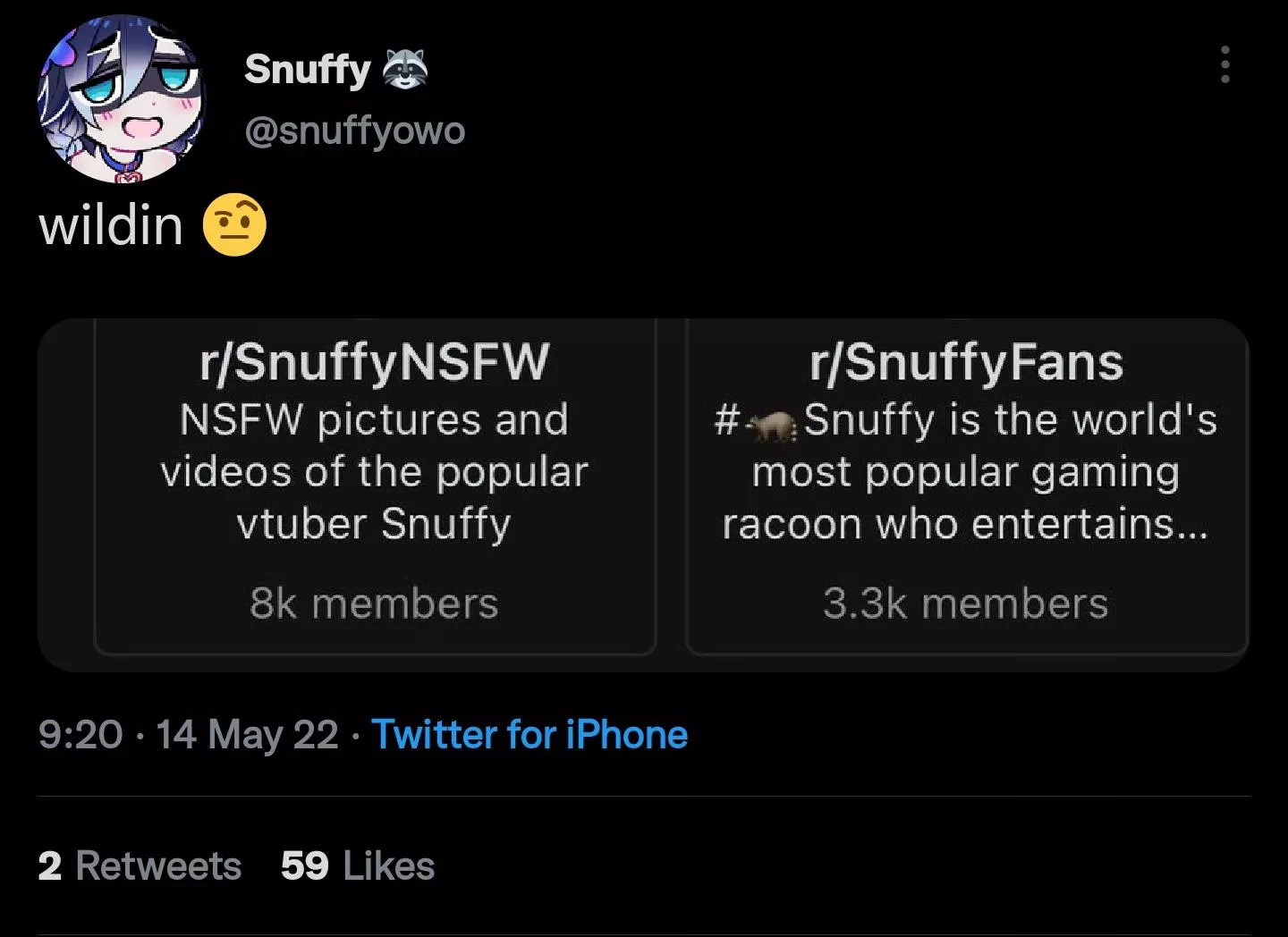1288x937 pixels.
Task: Click the raccoon emoji beside Snuffy's name
Action: (405, 69)
